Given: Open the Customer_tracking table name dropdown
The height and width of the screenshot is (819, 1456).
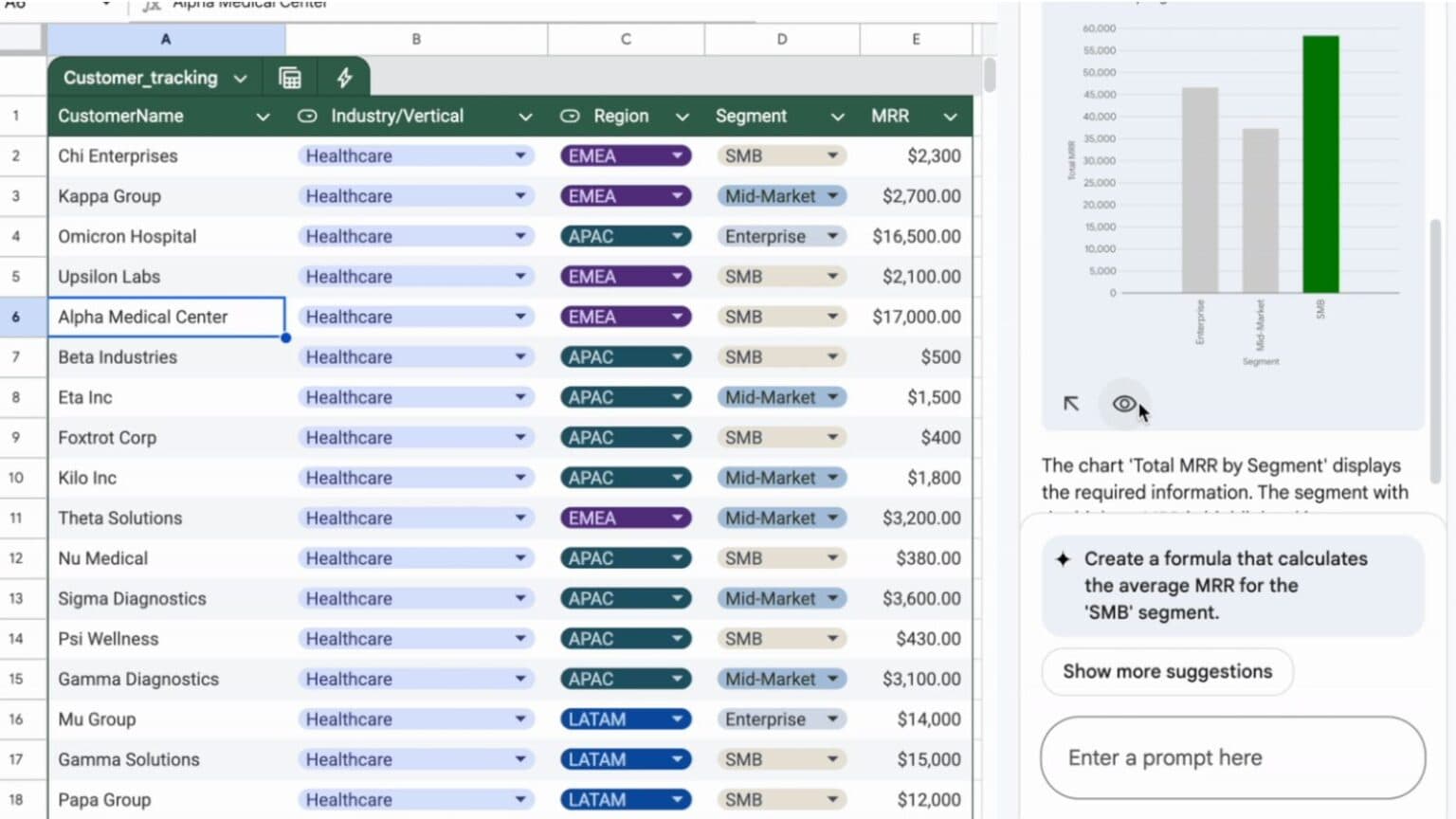Looking at the screenshot, I should (x=240, y=78).
